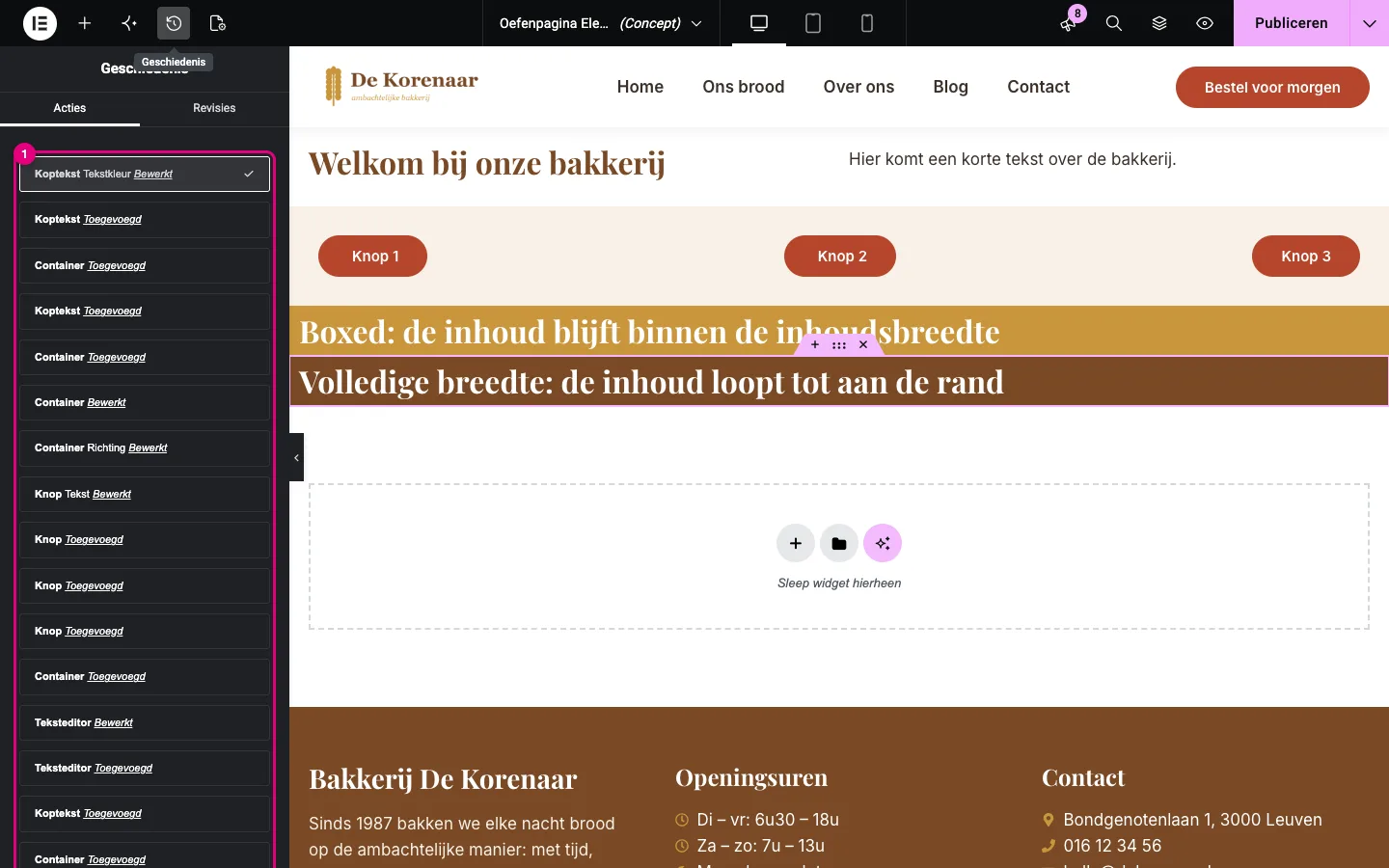Switch to the Acties tab
Image resolution: width=1389 pixels, height=868 pixels.
69,108
